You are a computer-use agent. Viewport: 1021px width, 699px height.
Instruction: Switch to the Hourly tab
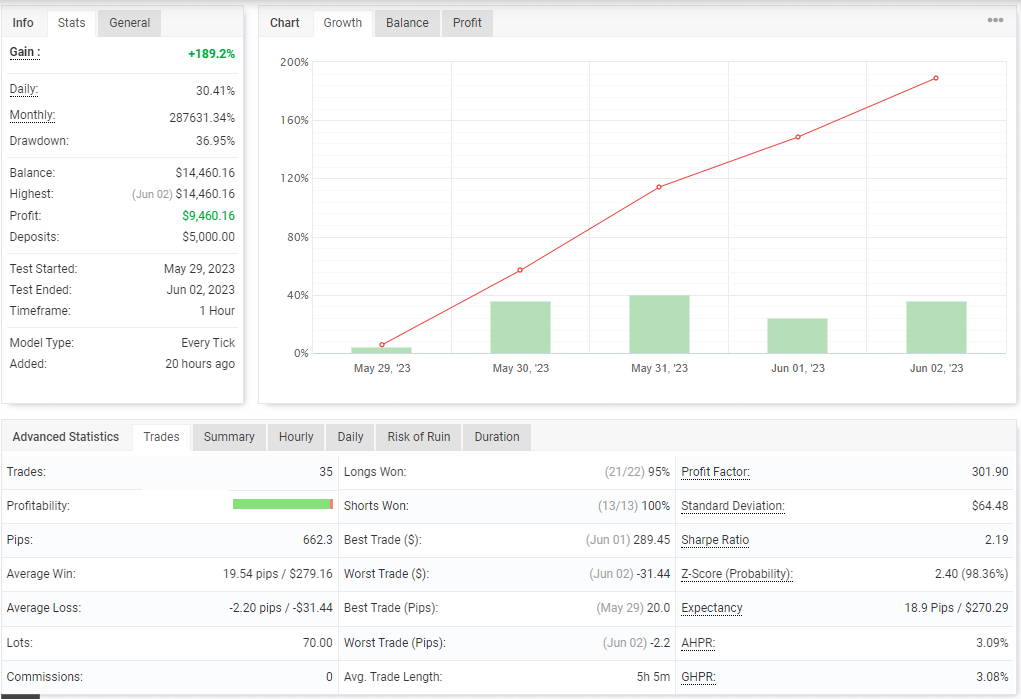(x=296, y=437)
